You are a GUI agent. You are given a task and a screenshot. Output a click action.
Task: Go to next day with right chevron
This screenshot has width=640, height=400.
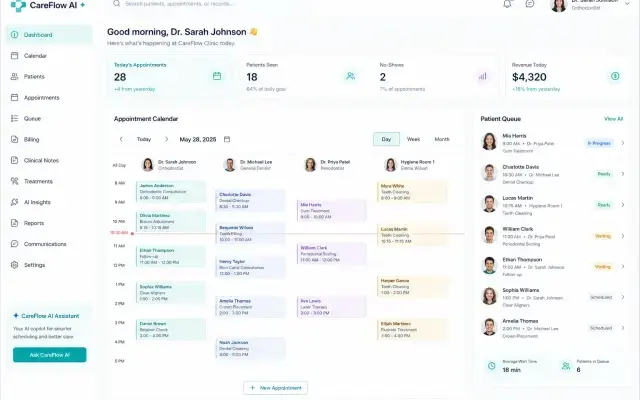[x=167, y=139]
